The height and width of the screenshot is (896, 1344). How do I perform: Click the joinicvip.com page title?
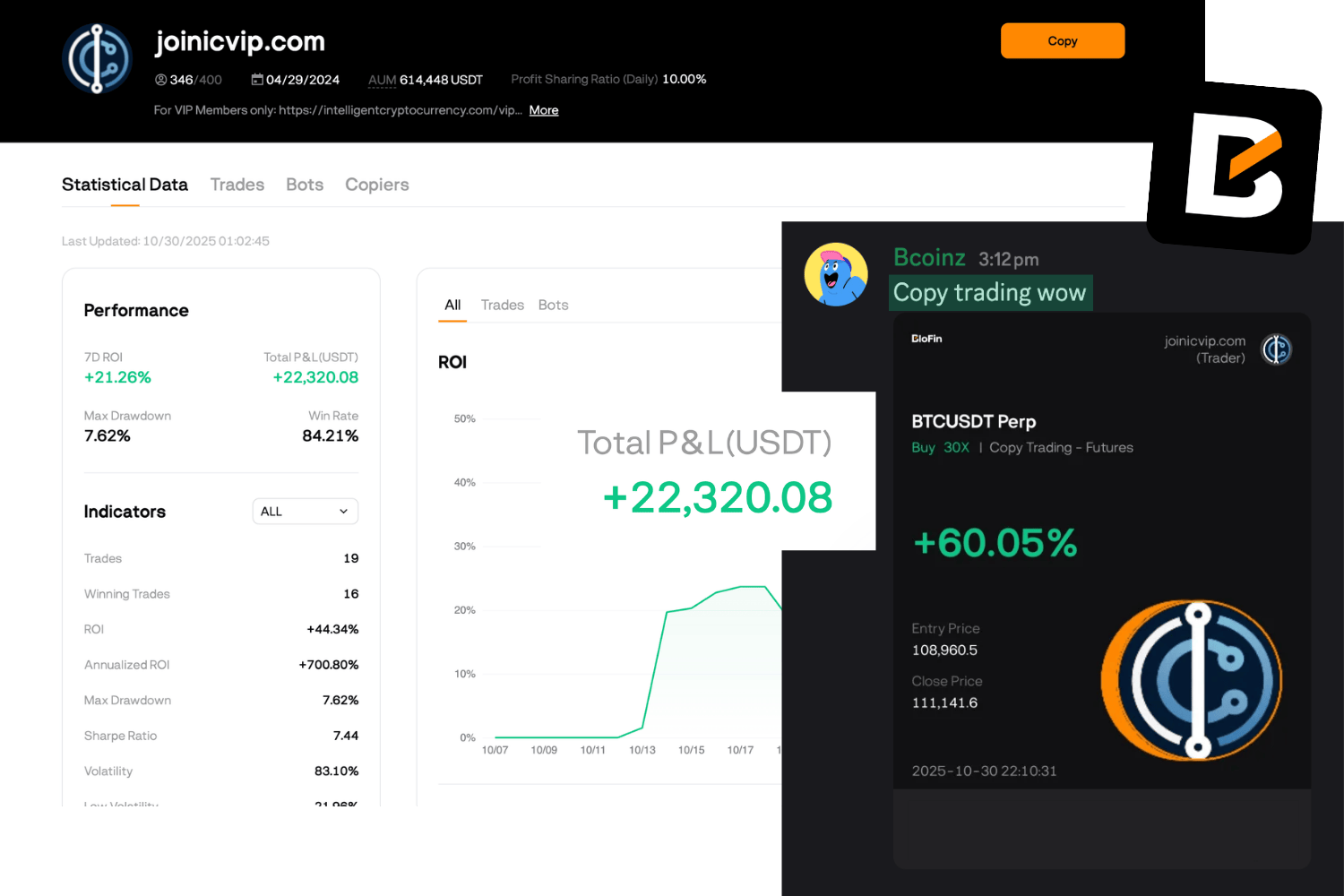pos(240,41)
